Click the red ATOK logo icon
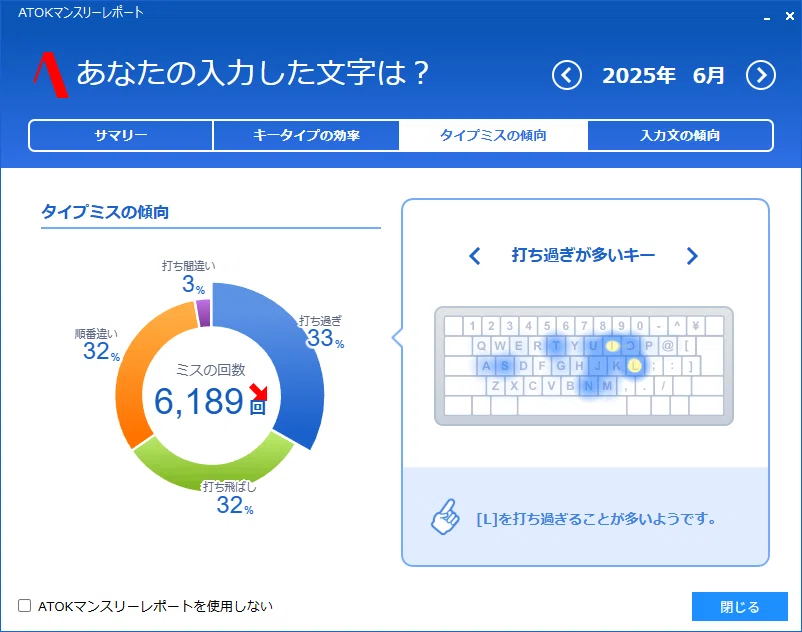This screenshot has width=802, height=632. (x=51, y=75)
